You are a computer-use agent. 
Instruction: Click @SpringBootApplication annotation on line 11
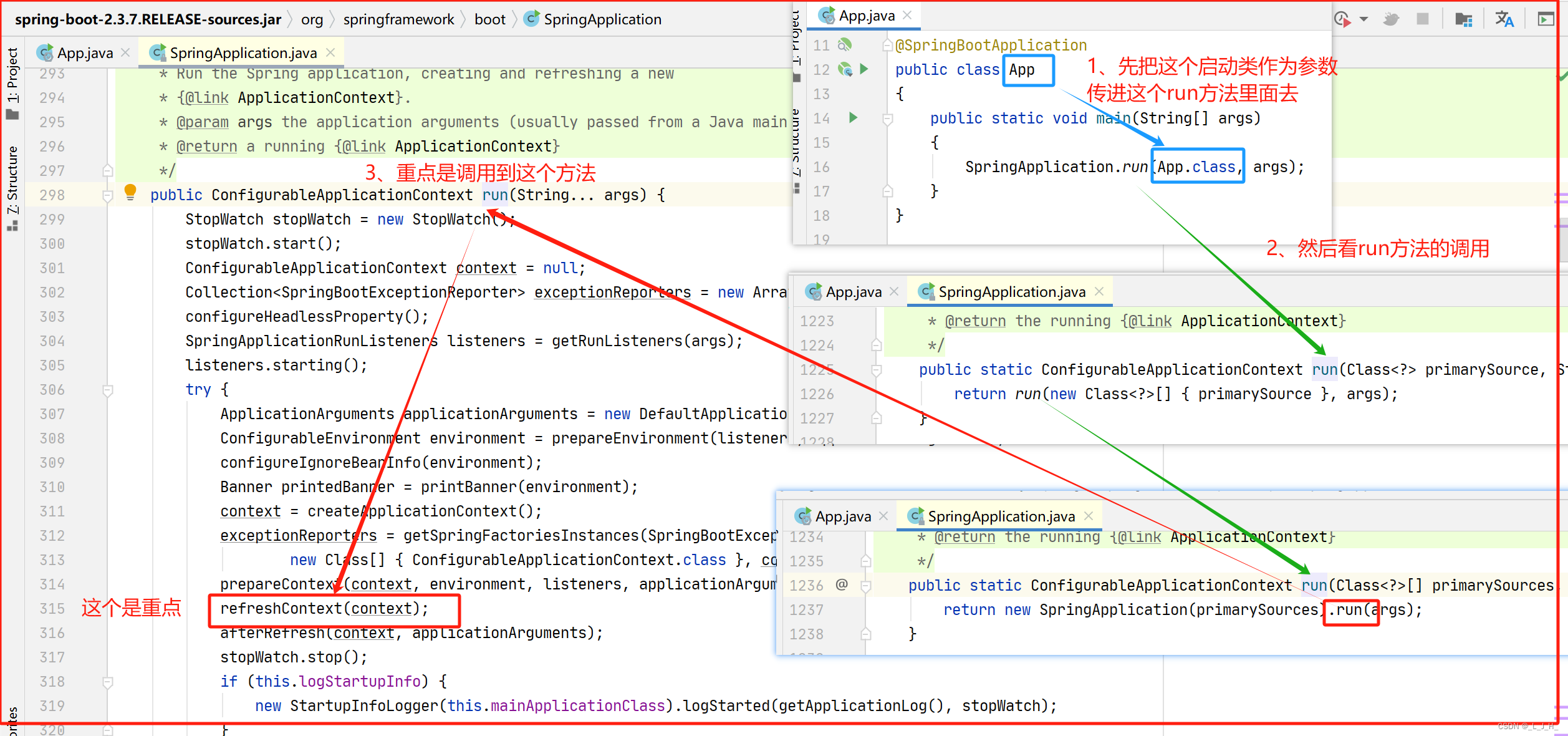tap(991, 45)
